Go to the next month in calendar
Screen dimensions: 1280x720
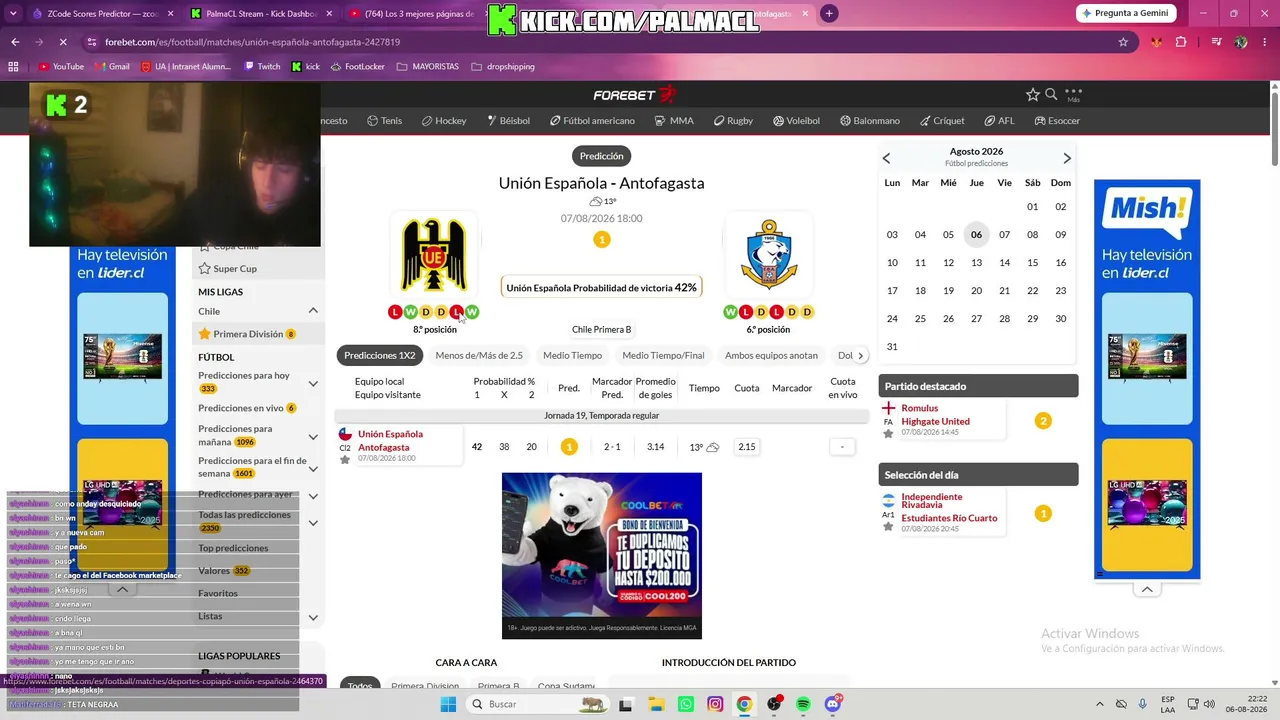click(x=1067, y=158)
